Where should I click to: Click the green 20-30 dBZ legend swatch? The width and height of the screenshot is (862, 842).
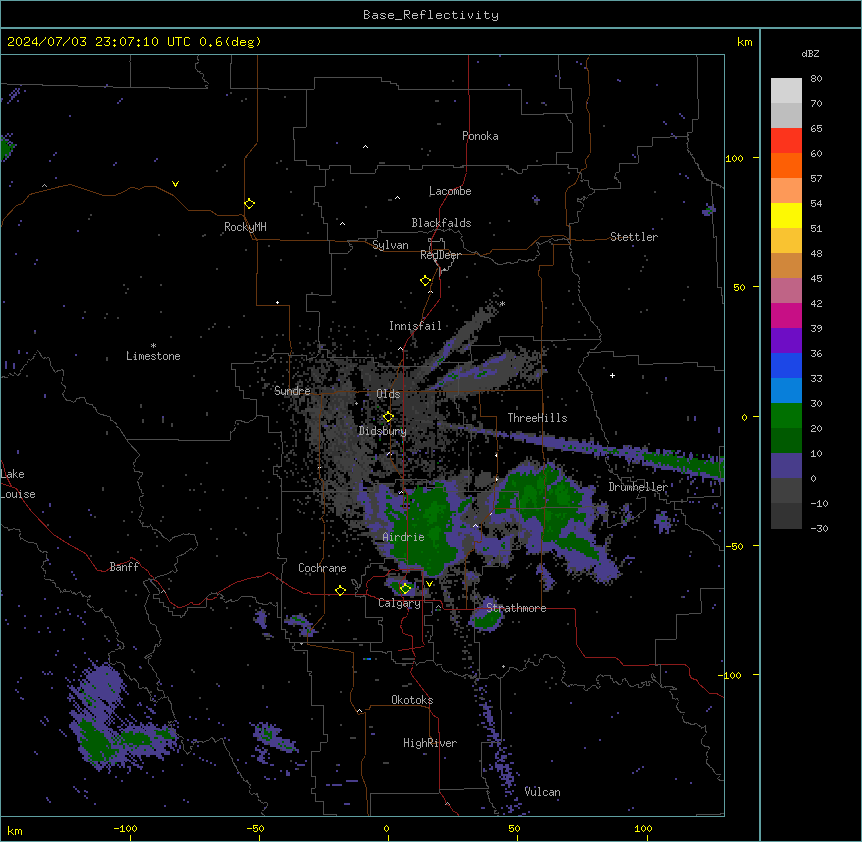click(786, 416)
